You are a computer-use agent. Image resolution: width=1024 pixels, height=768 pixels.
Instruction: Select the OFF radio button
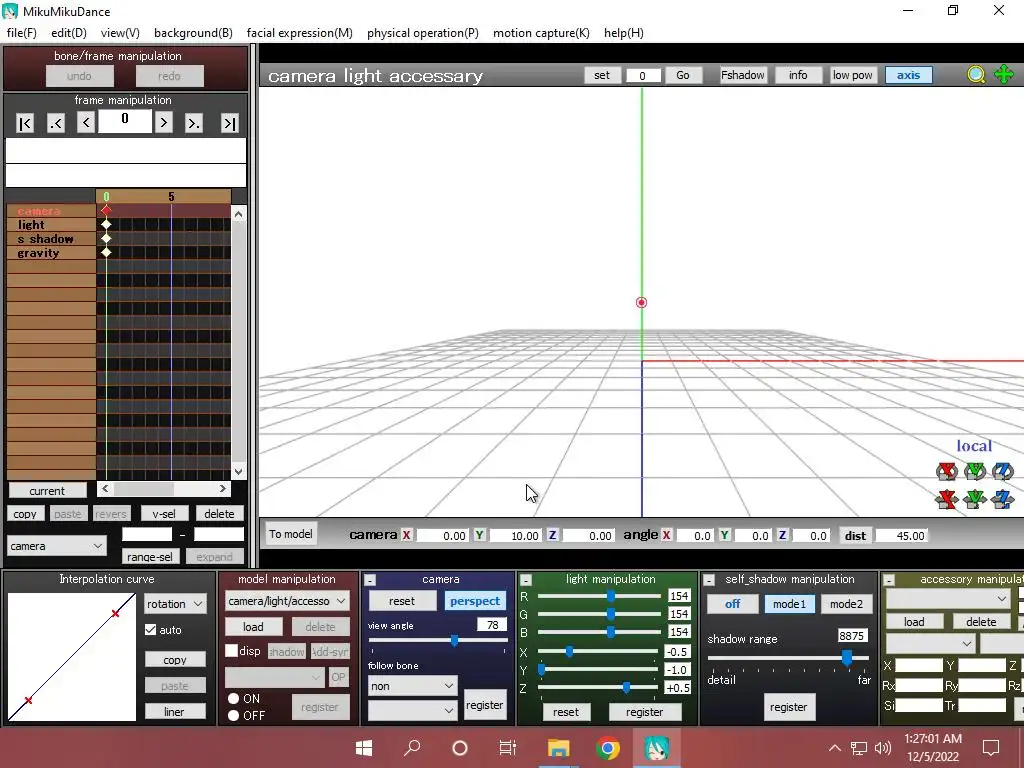(233, 715)
